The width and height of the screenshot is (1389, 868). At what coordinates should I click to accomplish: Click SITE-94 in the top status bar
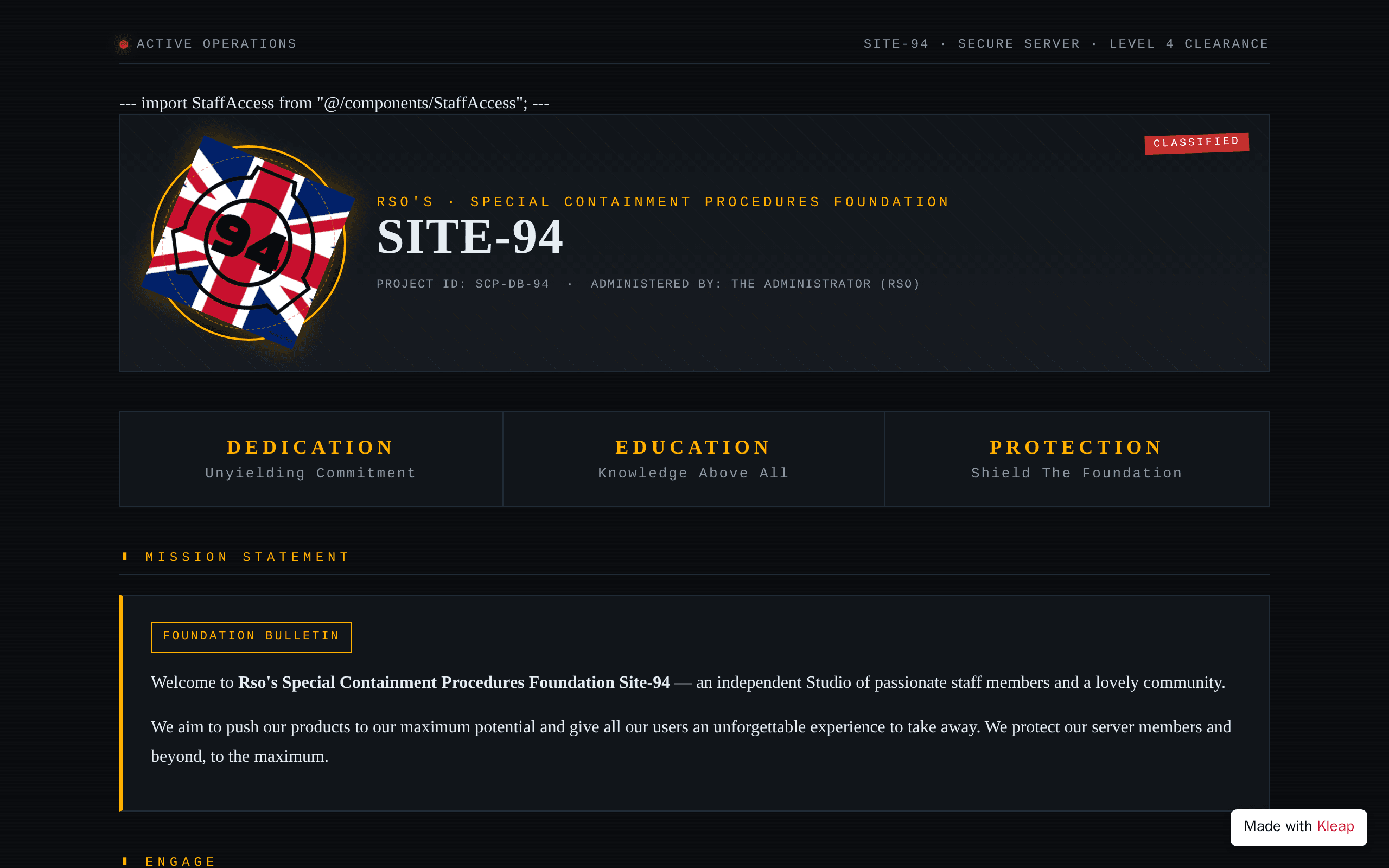896,44
